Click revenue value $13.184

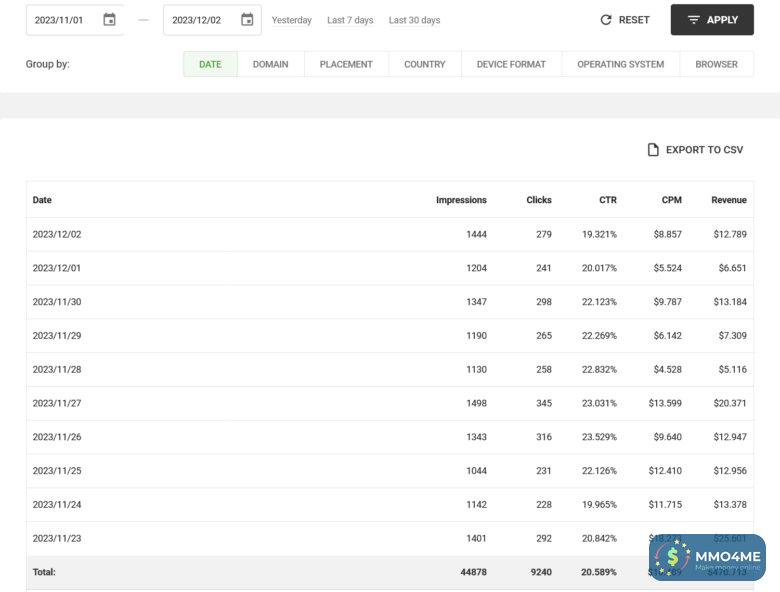730,302
